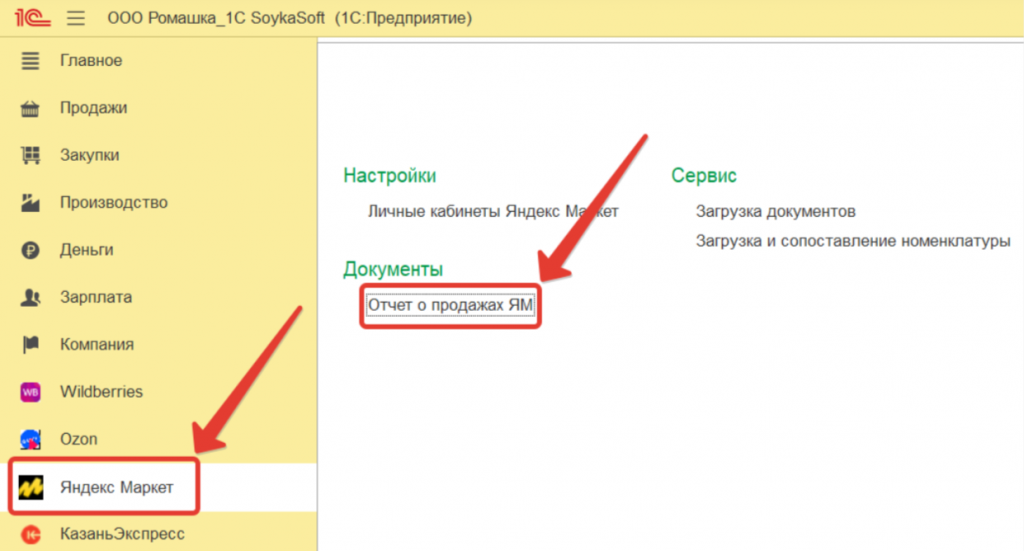The width and height of the screenshot is (1024, 551).
Task: Open Загрузка и сопоставление номенклатуры
Action: (x=852, y=241)
